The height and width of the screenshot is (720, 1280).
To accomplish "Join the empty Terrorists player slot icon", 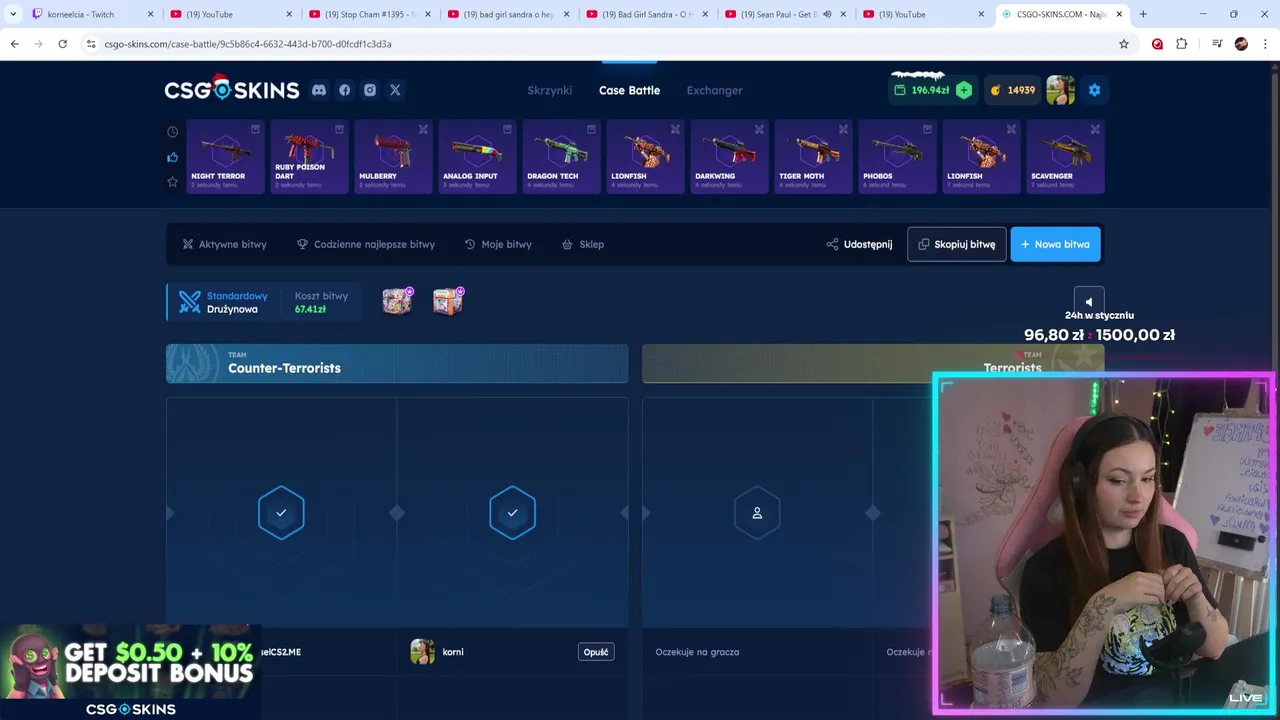I will pos(757,513).
